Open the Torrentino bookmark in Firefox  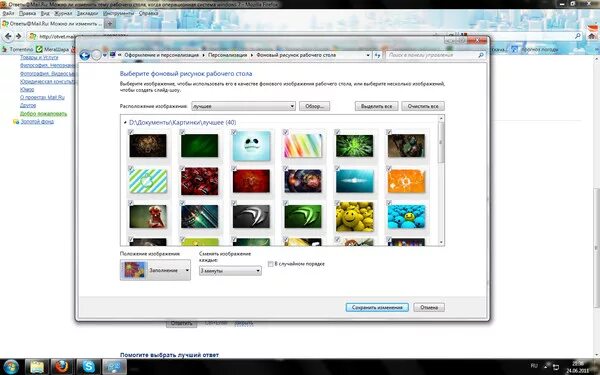pyautogui.click(x=18, y=49)
